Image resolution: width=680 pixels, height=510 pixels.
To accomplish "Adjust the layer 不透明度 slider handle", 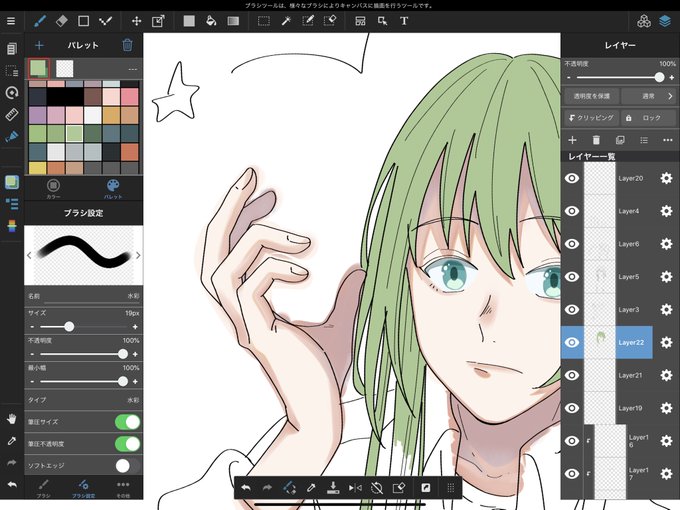I will pyautogui.click(x=659, y=77).
